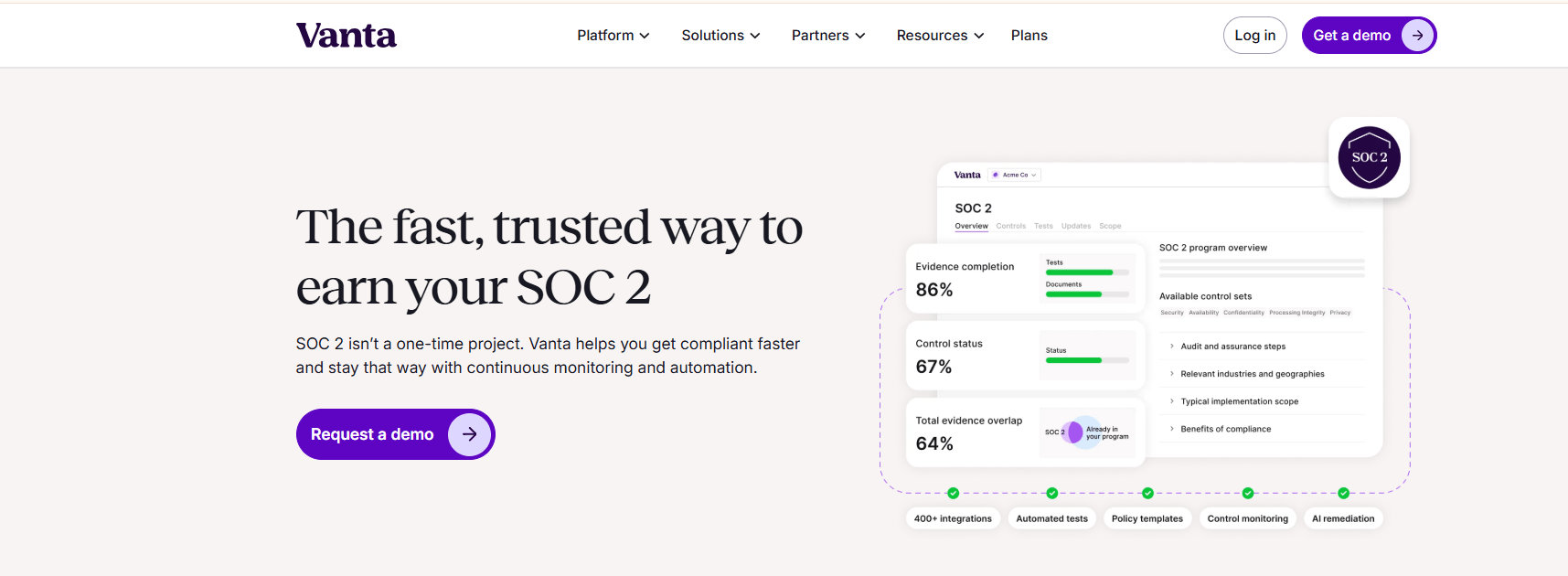Click green checkmark above Automated tests
Image resolution: width=1568 pixels, height=576 pixels.
1052,493
